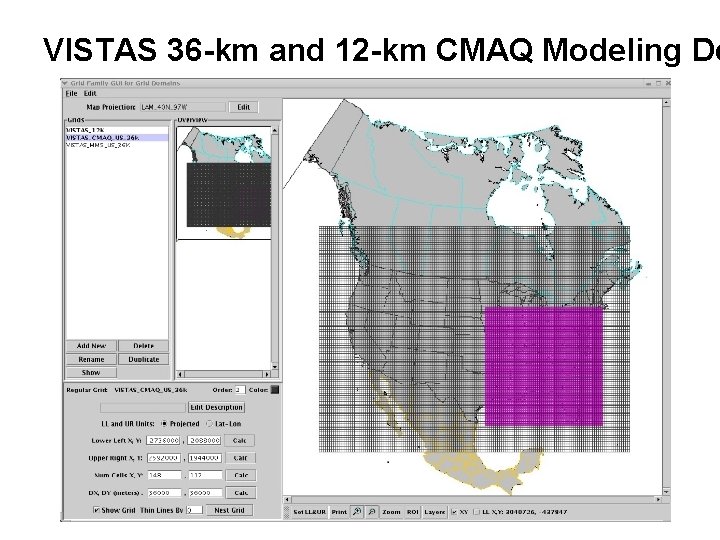Click the Num Cells Y field
This screenshot has width=720, height=540.
tap(206, 475)
